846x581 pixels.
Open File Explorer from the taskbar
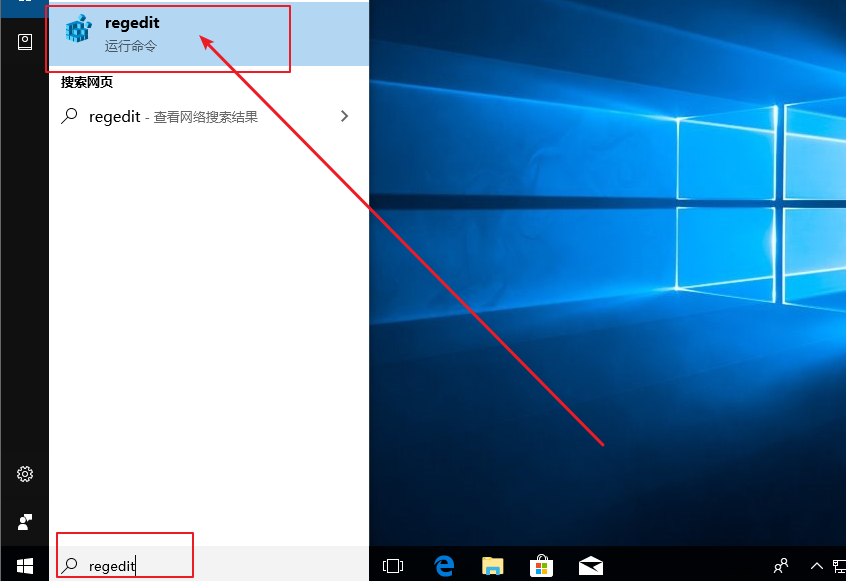pyautogui.click(x=492, y=565)
